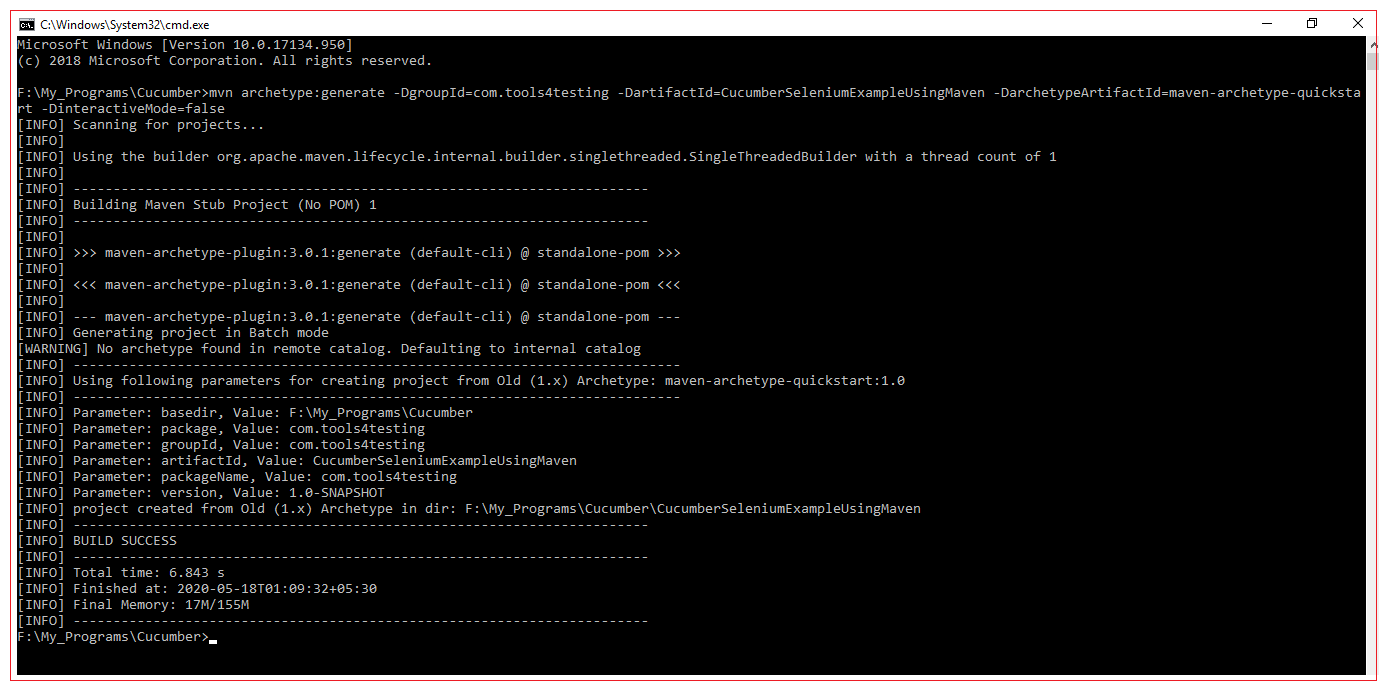Click the Parameter: package value line
1389x687 pixels.
221,429
